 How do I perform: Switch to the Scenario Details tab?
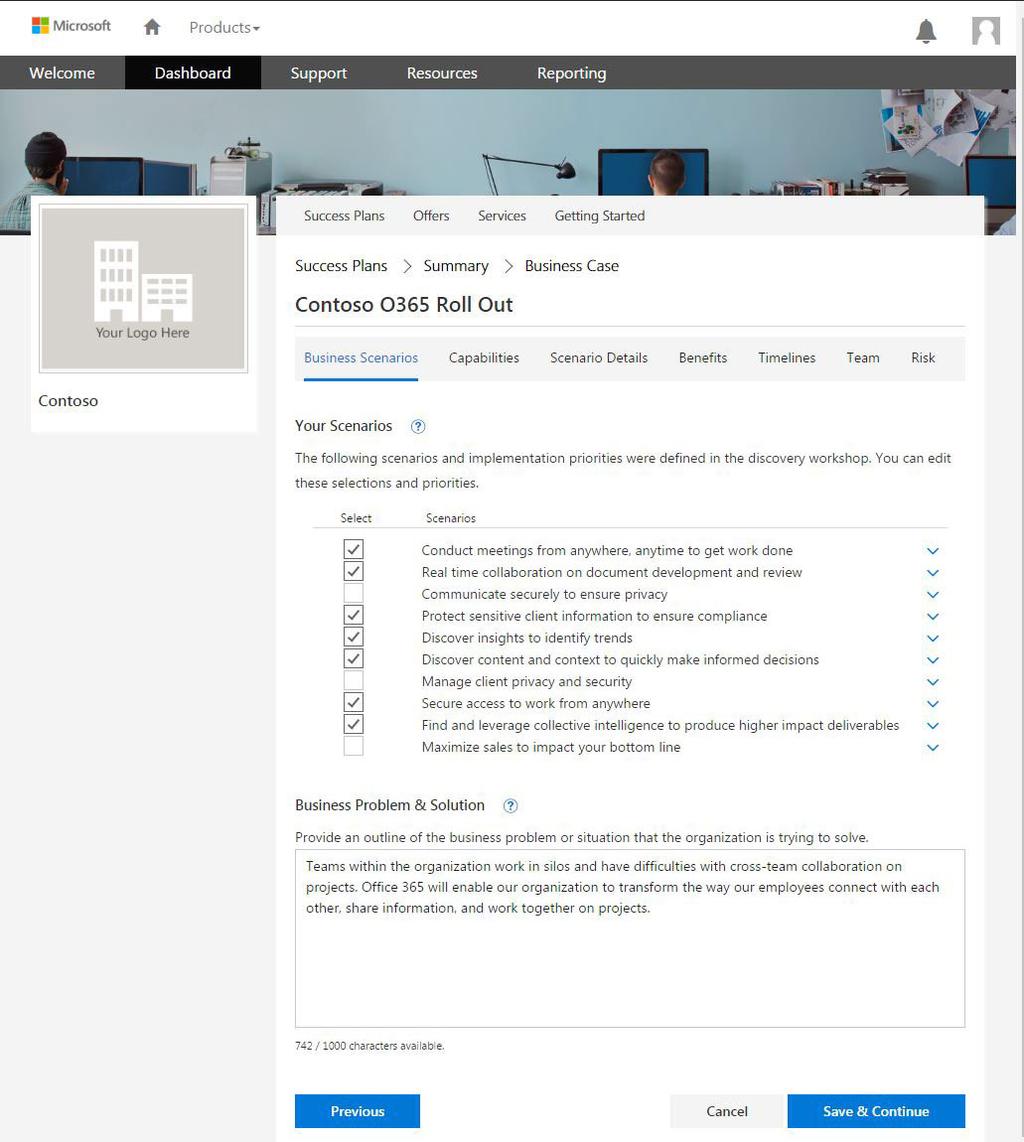pos(599,358)
